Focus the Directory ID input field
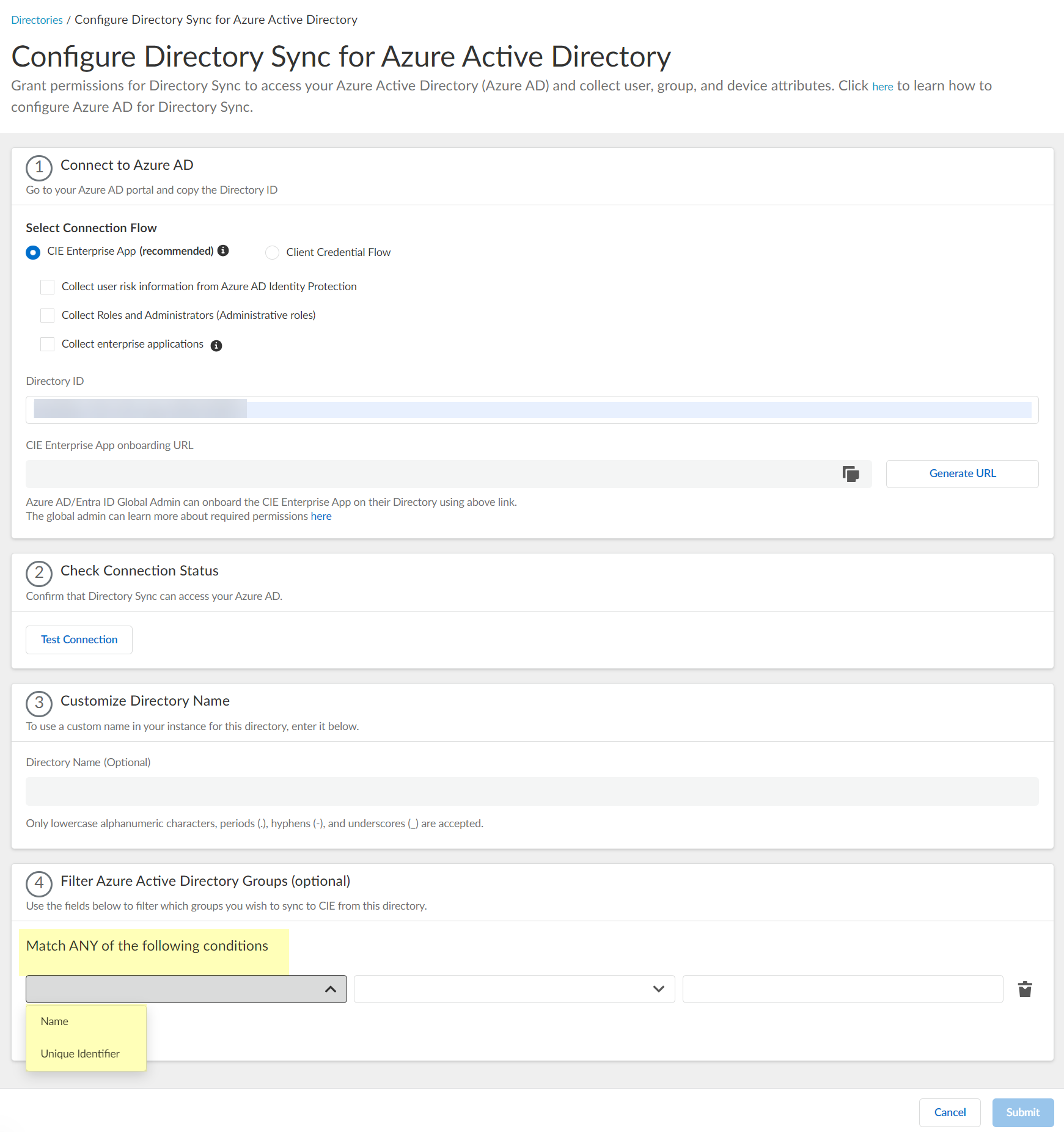 pos(532,410)
